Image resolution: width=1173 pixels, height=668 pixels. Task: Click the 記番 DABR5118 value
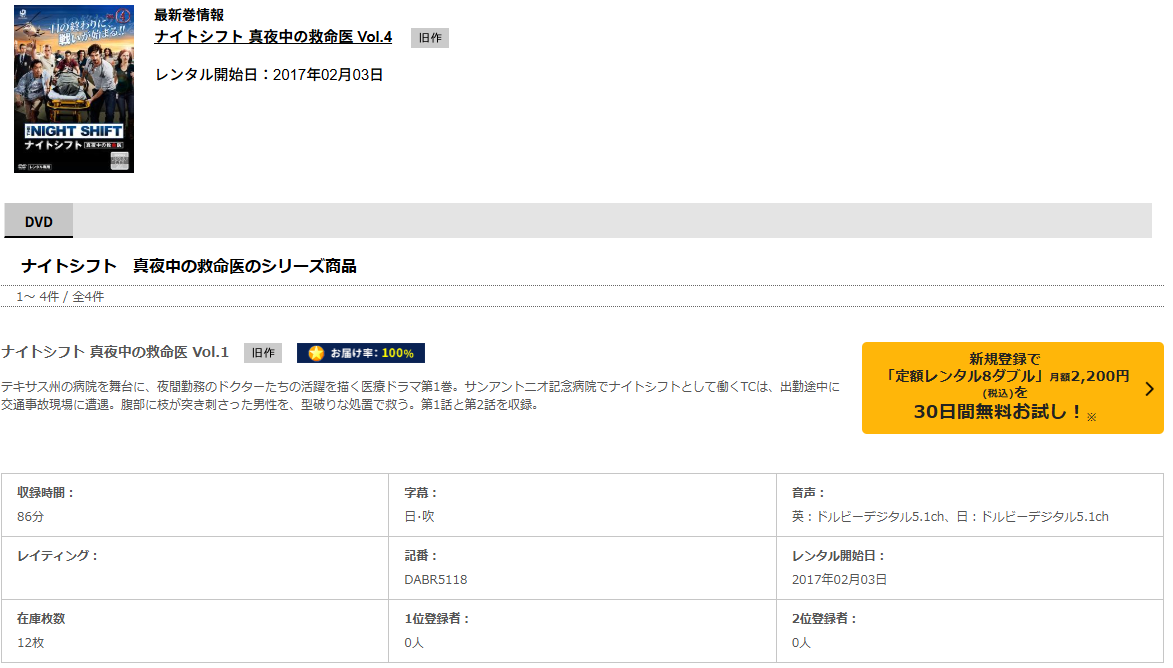435,580
